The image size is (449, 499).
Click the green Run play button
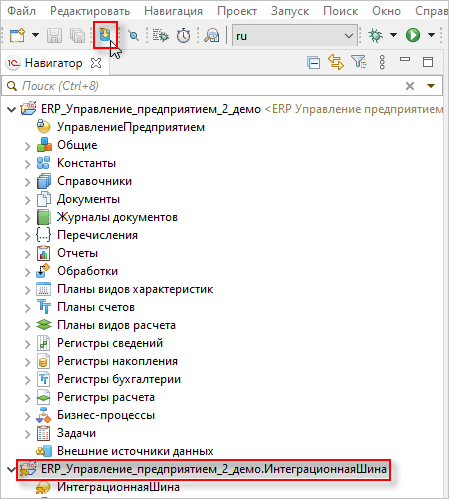tap(413, 35)
